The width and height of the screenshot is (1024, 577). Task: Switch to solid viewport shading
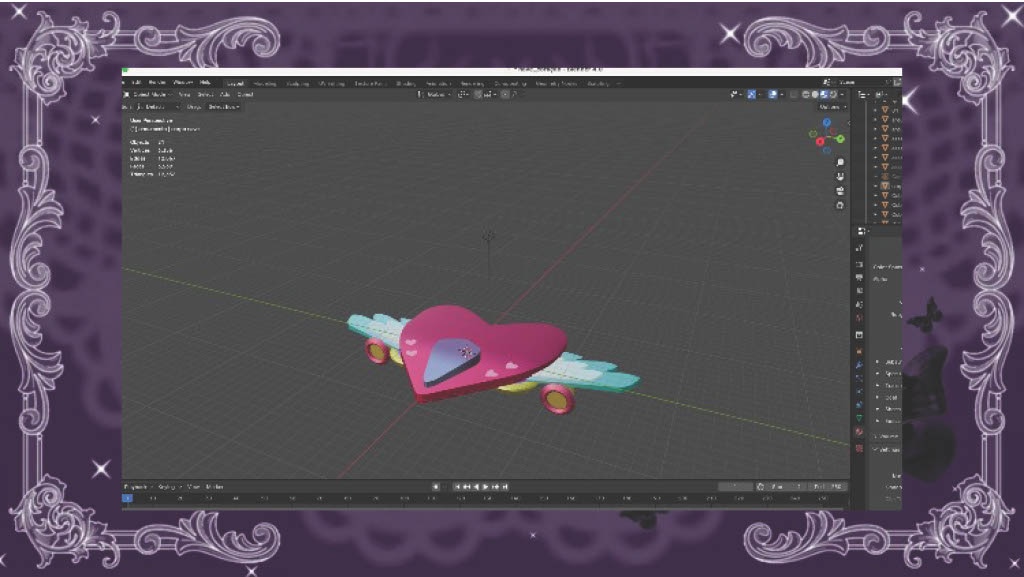pos(815,95)
